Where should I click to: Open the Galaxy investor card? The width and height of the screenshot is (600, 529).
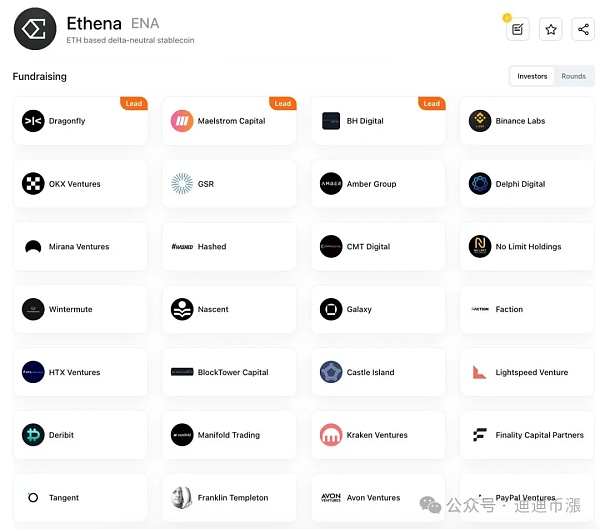click(378, 309)
